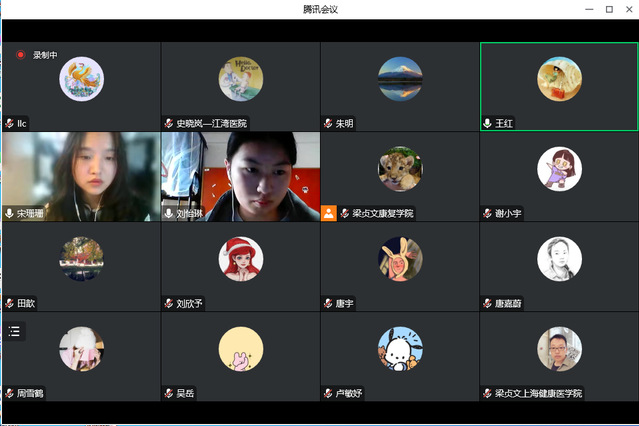Click the mic icon beside 史晓岚—江湾医院
The image size is (639, 426).
click(x=169, y=124)
